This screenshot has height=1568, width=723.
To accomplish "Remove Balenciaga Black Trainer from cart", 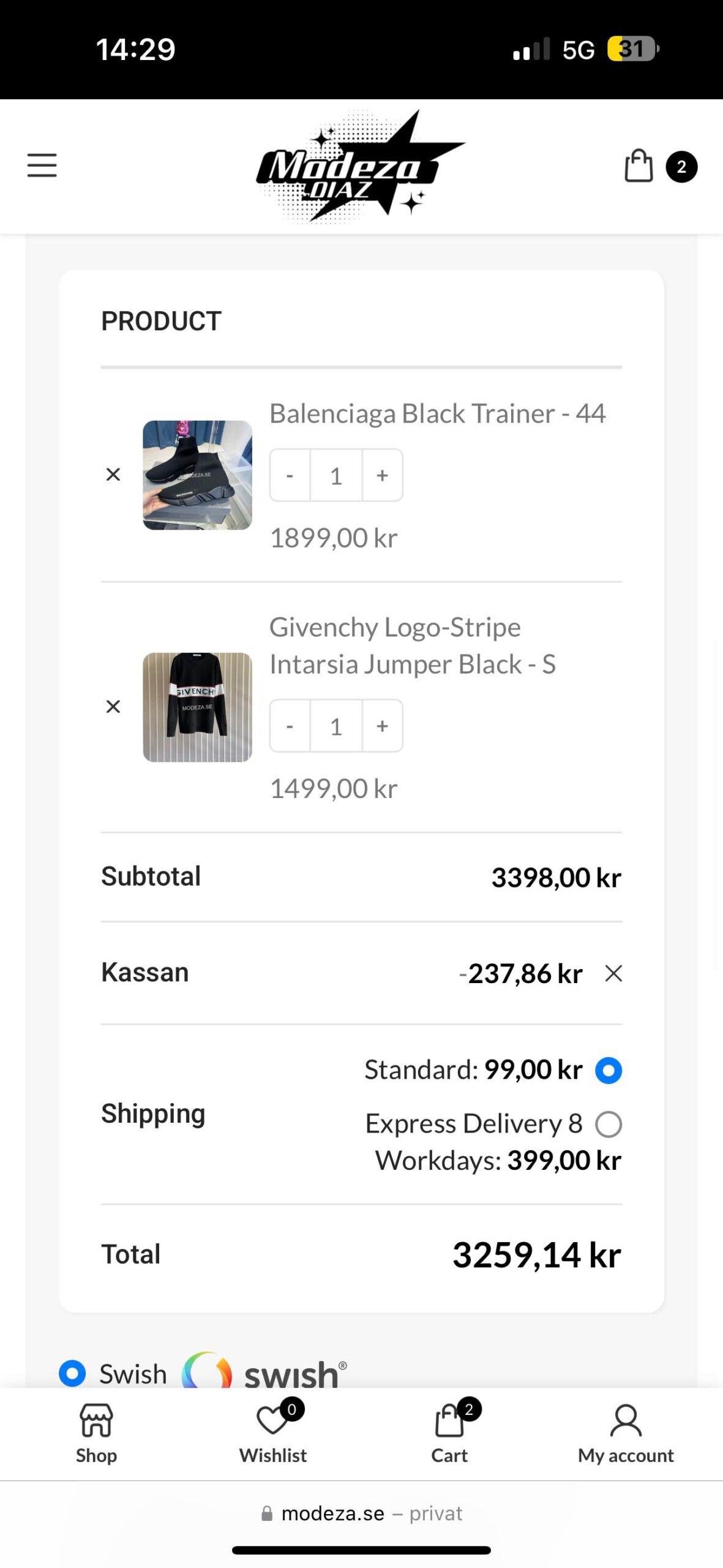I will point(113,475).
